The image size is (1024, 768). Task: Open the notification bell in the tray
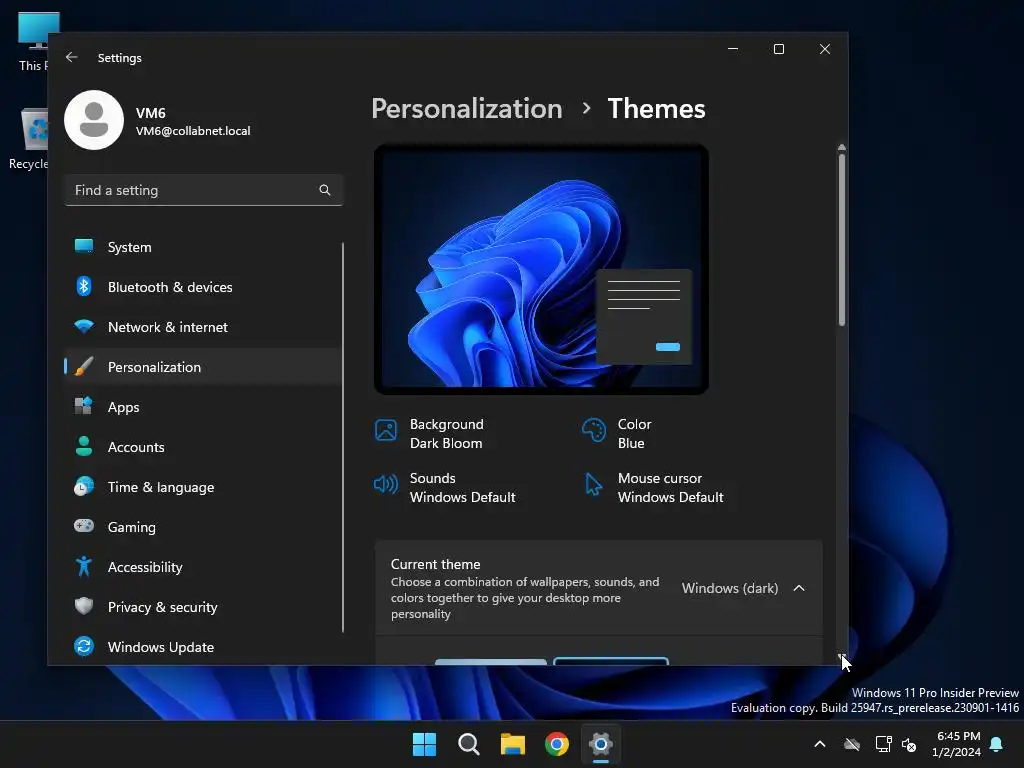[x=996, y=744]
